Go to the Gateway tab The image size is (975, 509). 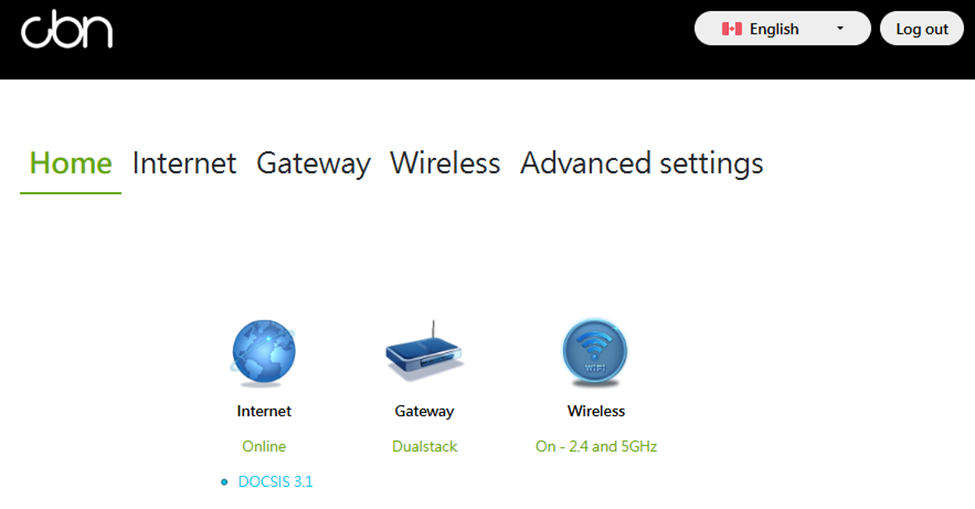(x=313, y=163)
